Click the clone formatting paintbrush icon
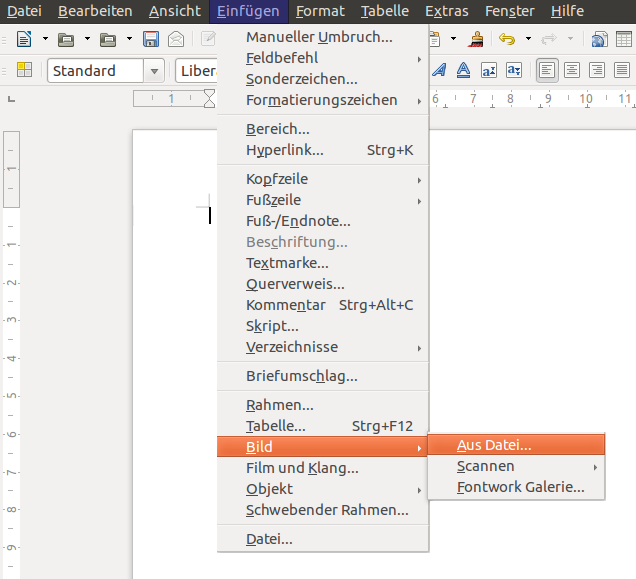The height and width of the screenshot is (579, 636). 478,40
